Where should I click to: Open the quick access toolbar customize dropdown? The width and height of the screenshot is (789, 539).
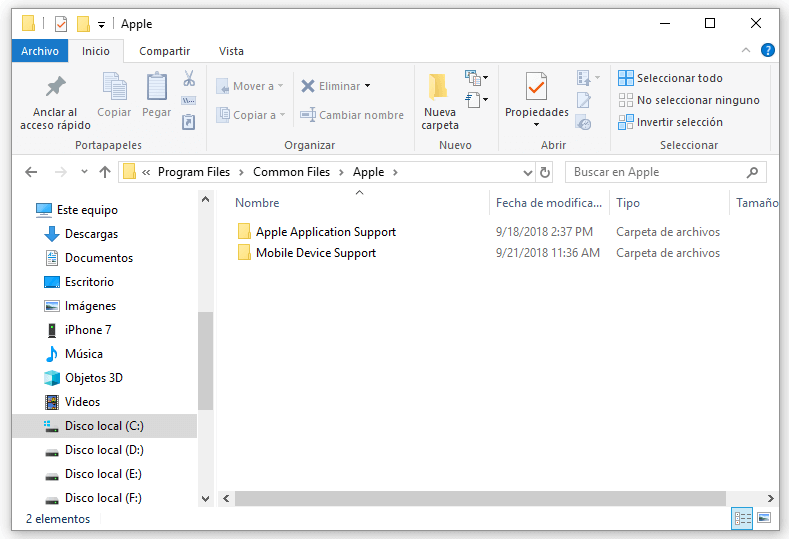pyautogui.click(x=101, y=24)
